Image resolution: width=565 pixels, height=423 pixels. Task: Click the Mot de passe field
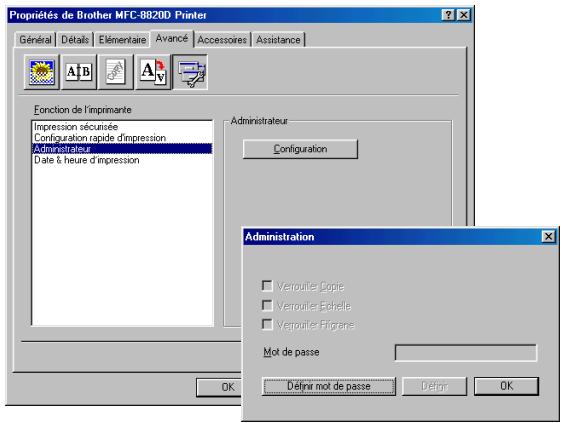click(466, 352)
